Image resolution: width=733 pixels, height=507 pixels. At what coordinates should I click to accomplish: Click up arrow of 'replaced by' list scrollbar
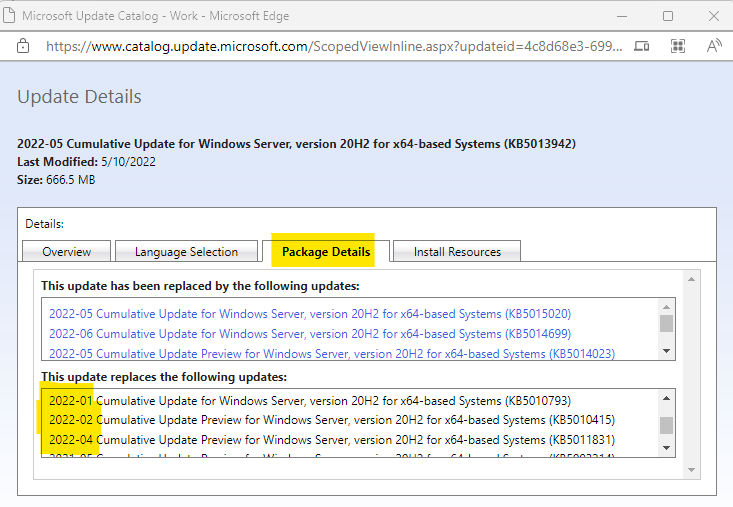(667, 307)
